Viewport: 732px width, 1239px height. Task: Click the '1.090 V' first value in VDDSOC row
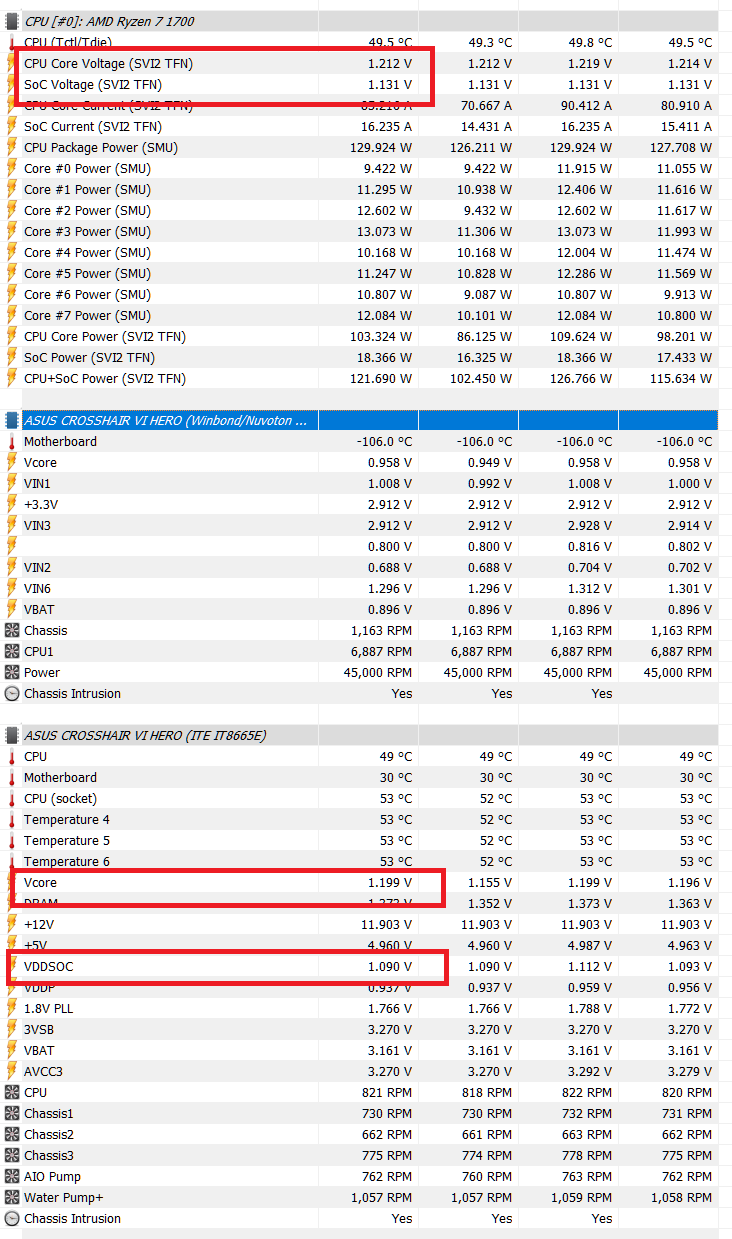click(390, 966)
